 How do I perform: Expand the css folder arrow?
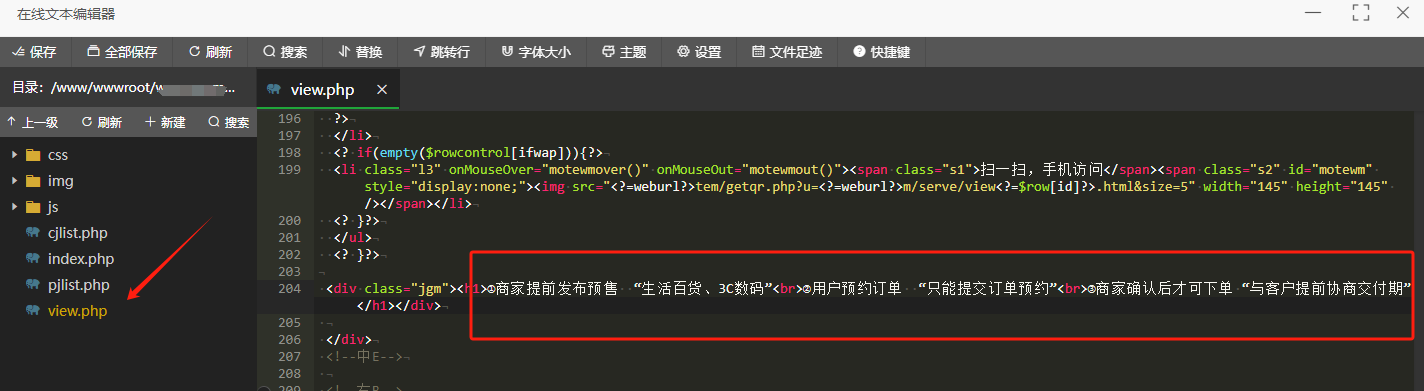click(x=14, y=155)
